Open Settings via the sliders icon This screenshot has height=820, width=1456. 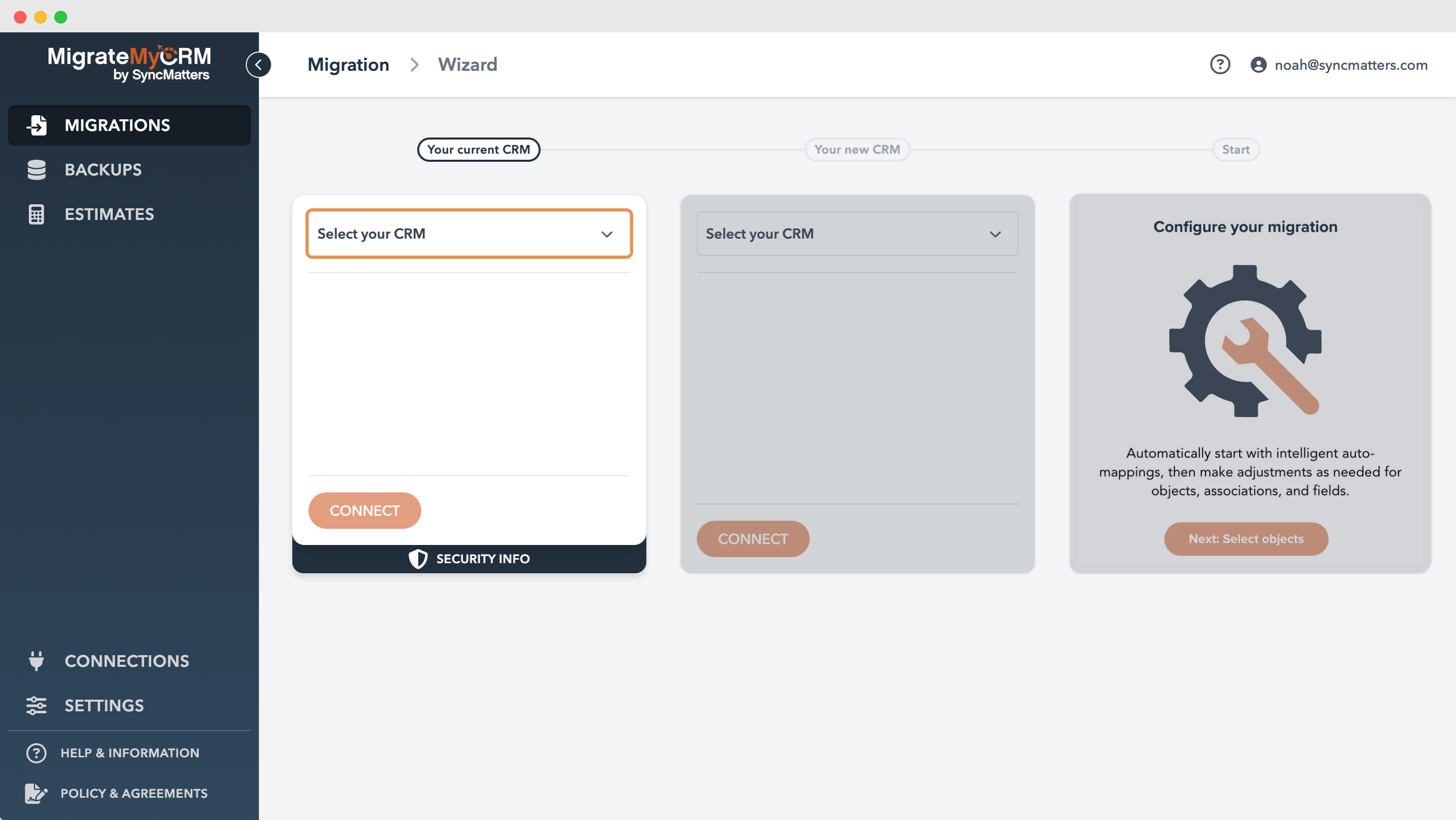[x=36, y=705]
